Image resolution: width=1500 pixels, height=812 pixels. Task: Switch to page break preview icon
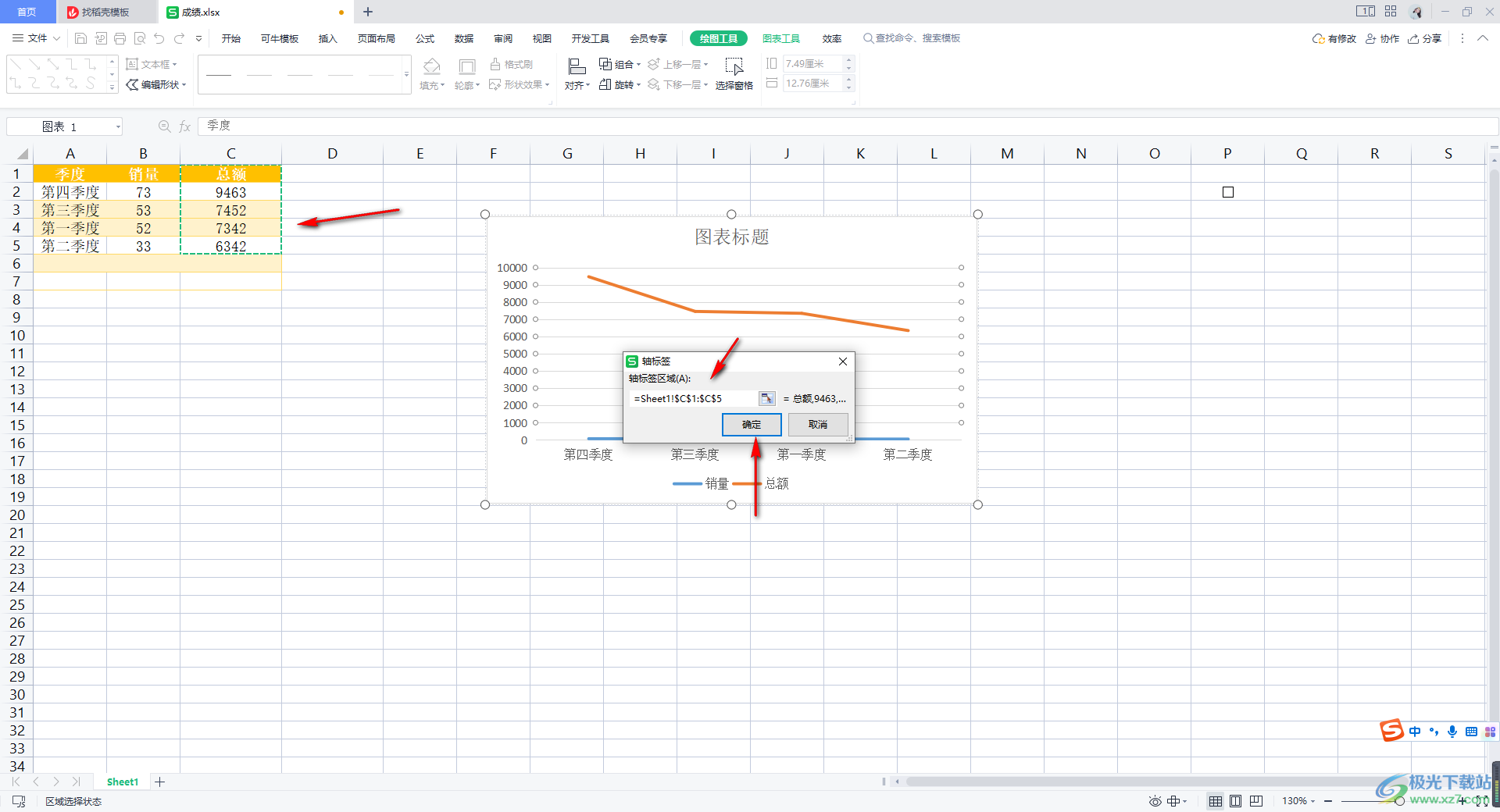pos(1256,801)
